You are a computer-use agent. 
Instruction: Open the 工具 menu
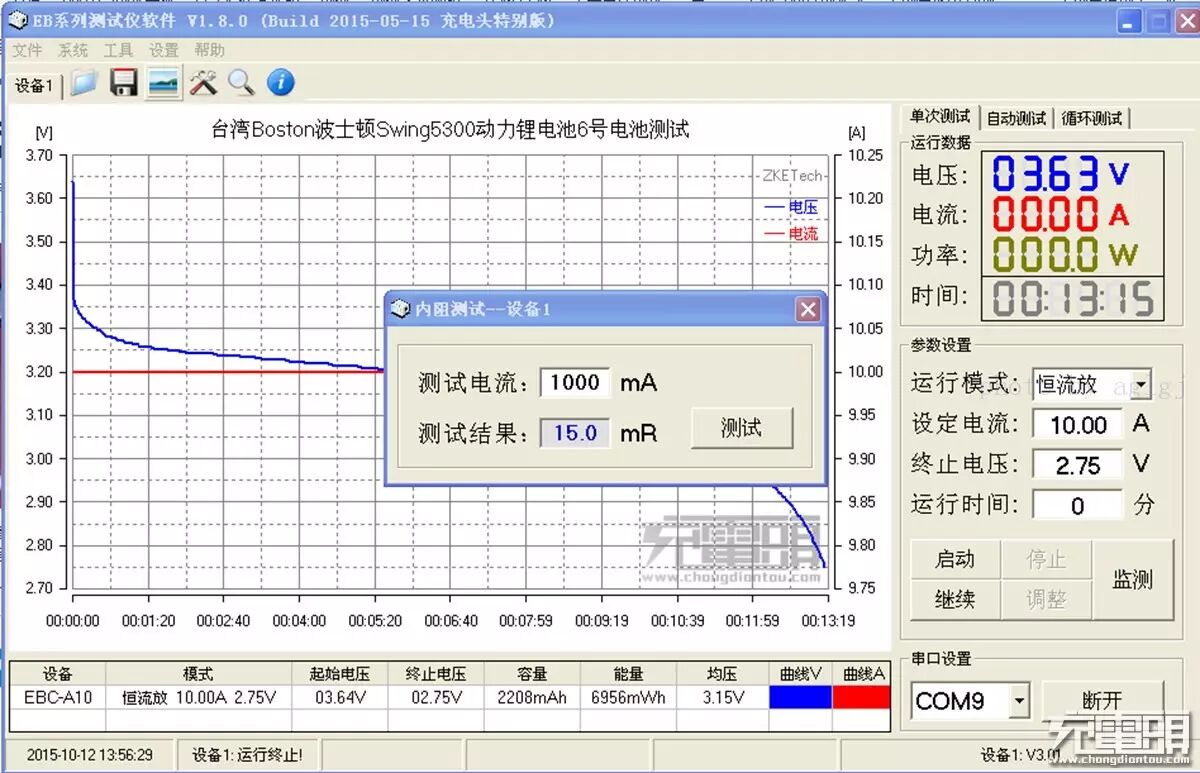[118, 50]
